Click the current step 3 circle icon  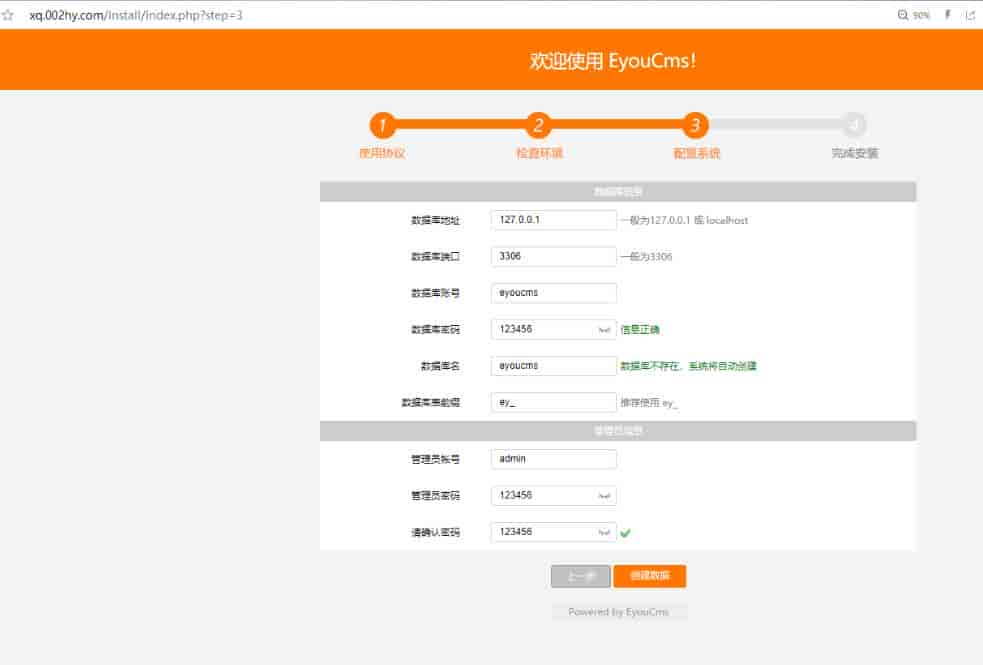[x=696, y=127]
